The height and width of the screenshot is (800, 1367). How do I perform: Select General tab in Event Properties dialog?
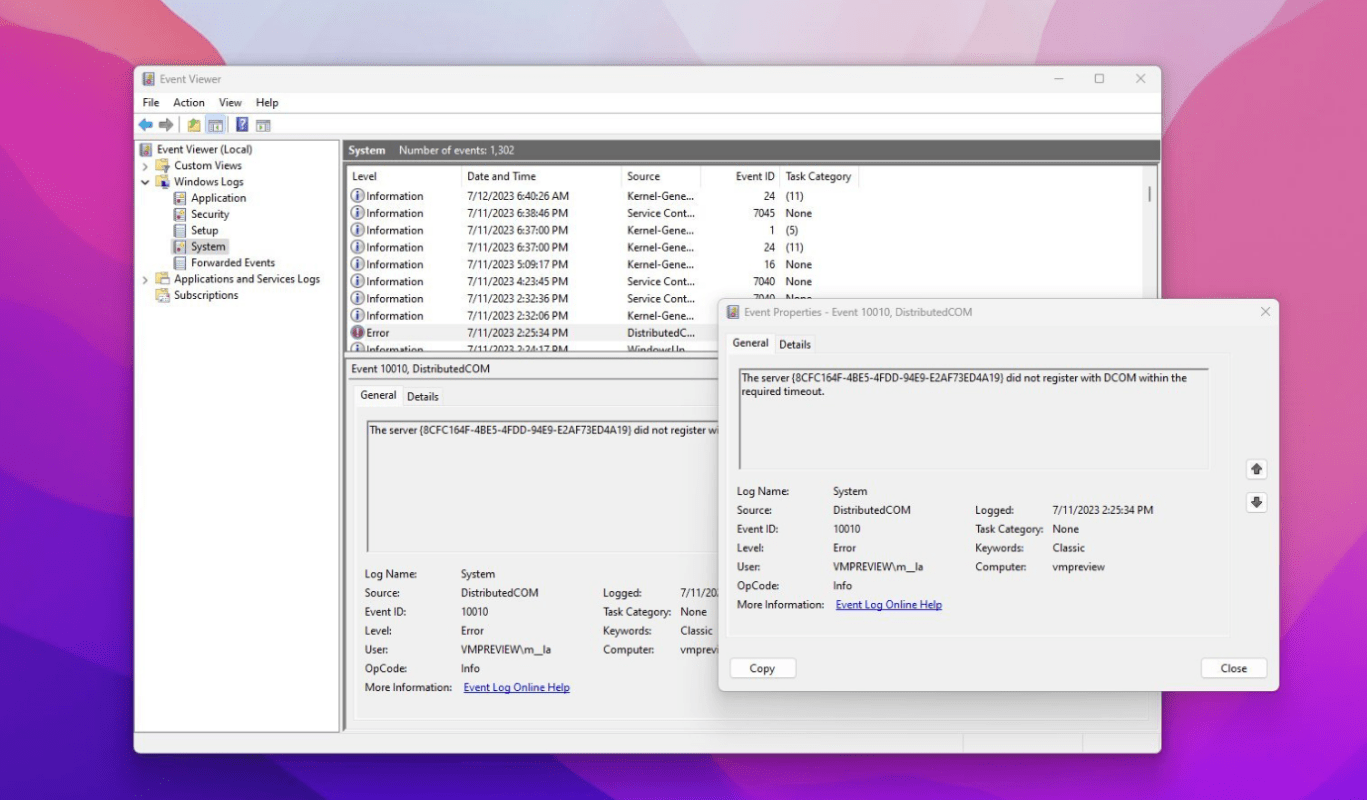750,343
